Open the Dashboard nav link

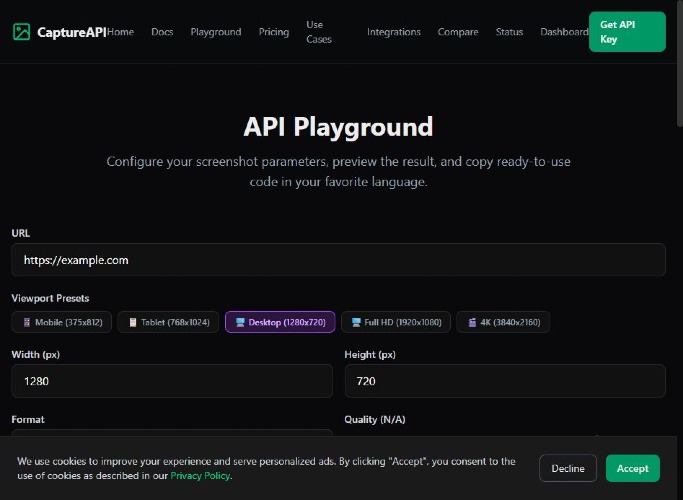[564, 32]
